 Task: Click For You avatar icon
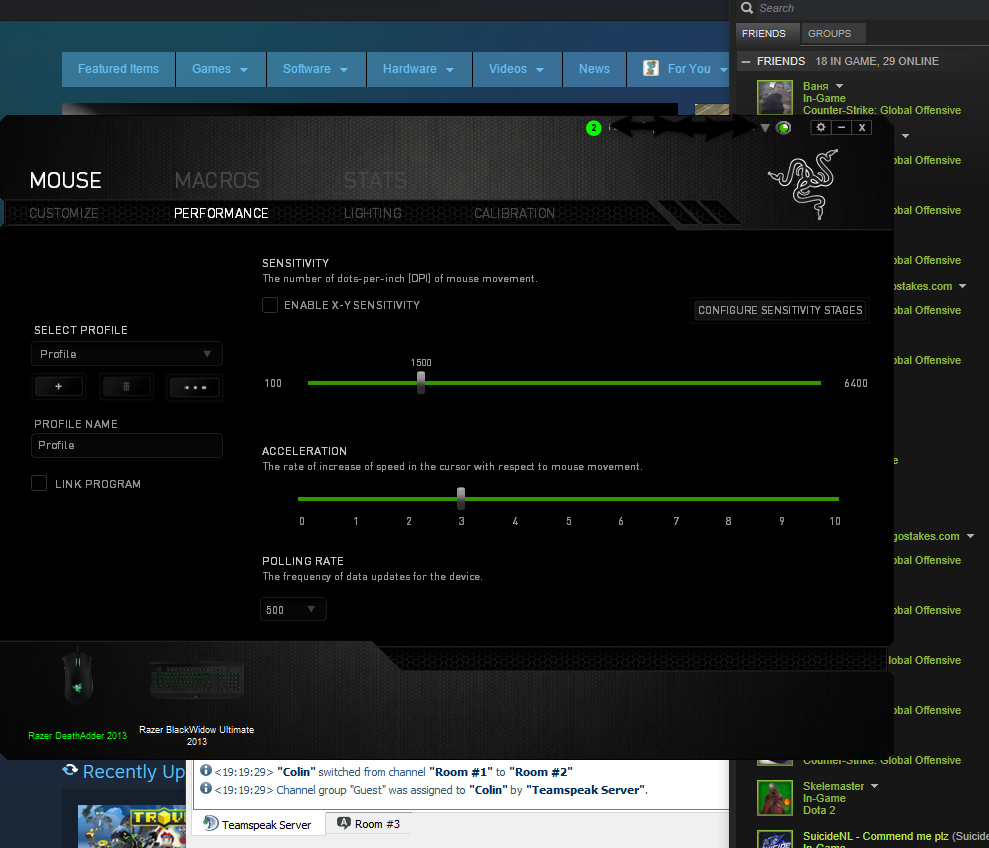651,68
